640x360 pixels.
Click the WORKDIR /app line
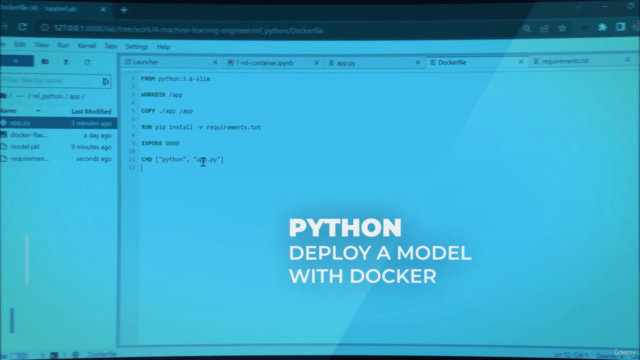(x=162, y=95)
